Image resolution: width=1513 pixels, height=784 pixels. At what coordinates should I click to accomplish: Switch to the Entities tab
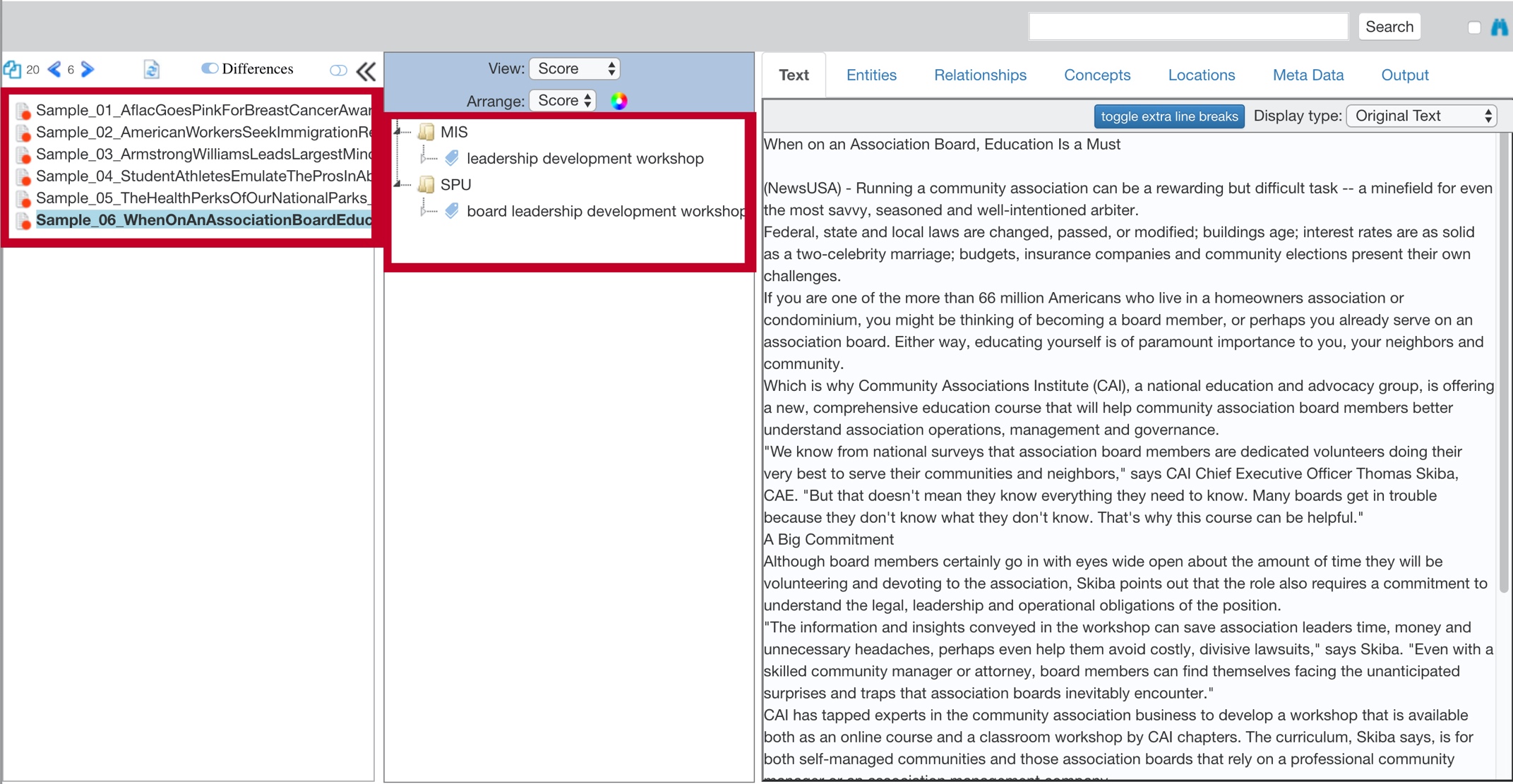pos(871,75)
